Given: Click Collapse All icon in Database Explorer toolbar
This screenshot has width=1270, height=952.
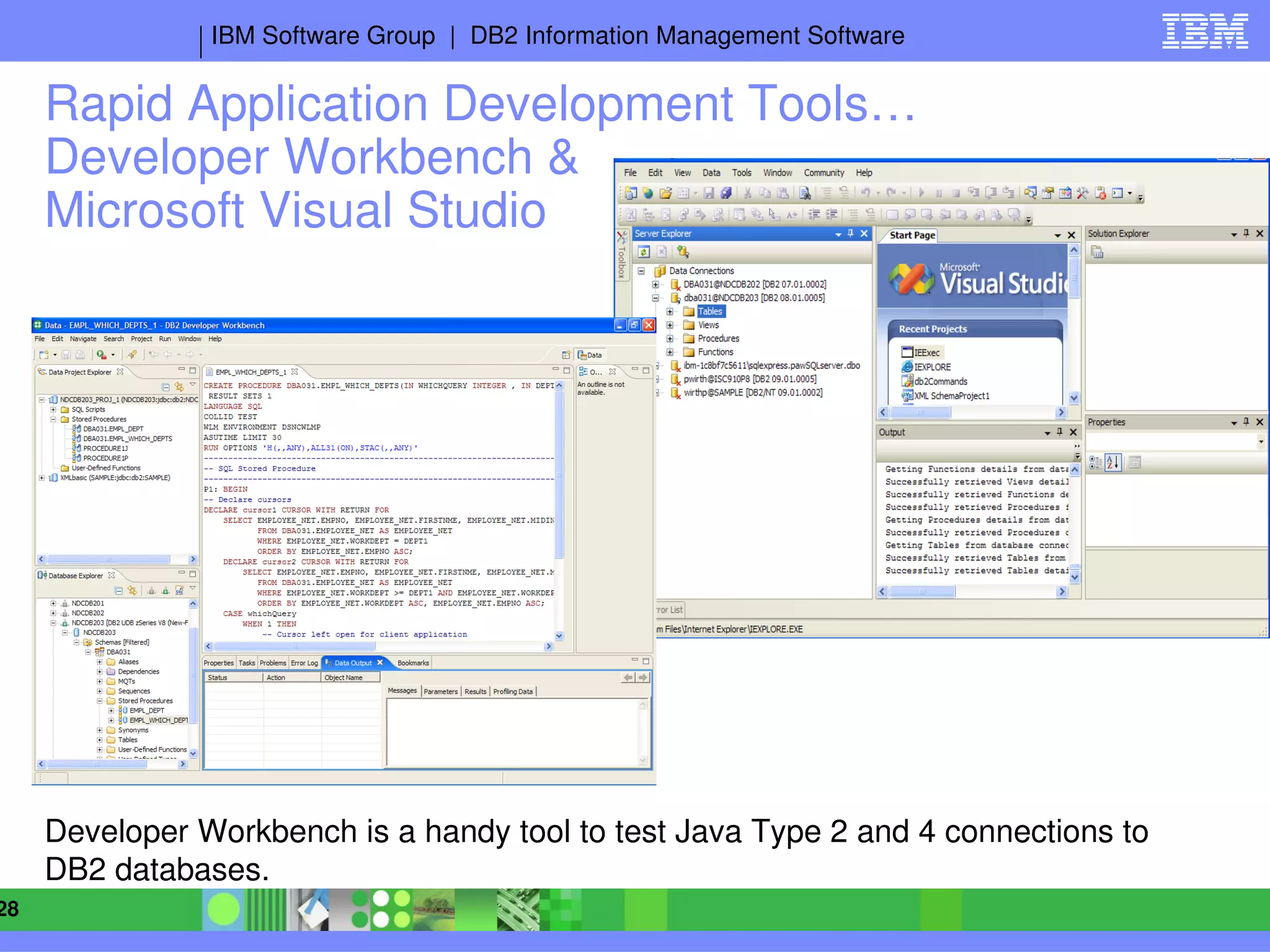Looking at the screenshot, I should 119,591.
